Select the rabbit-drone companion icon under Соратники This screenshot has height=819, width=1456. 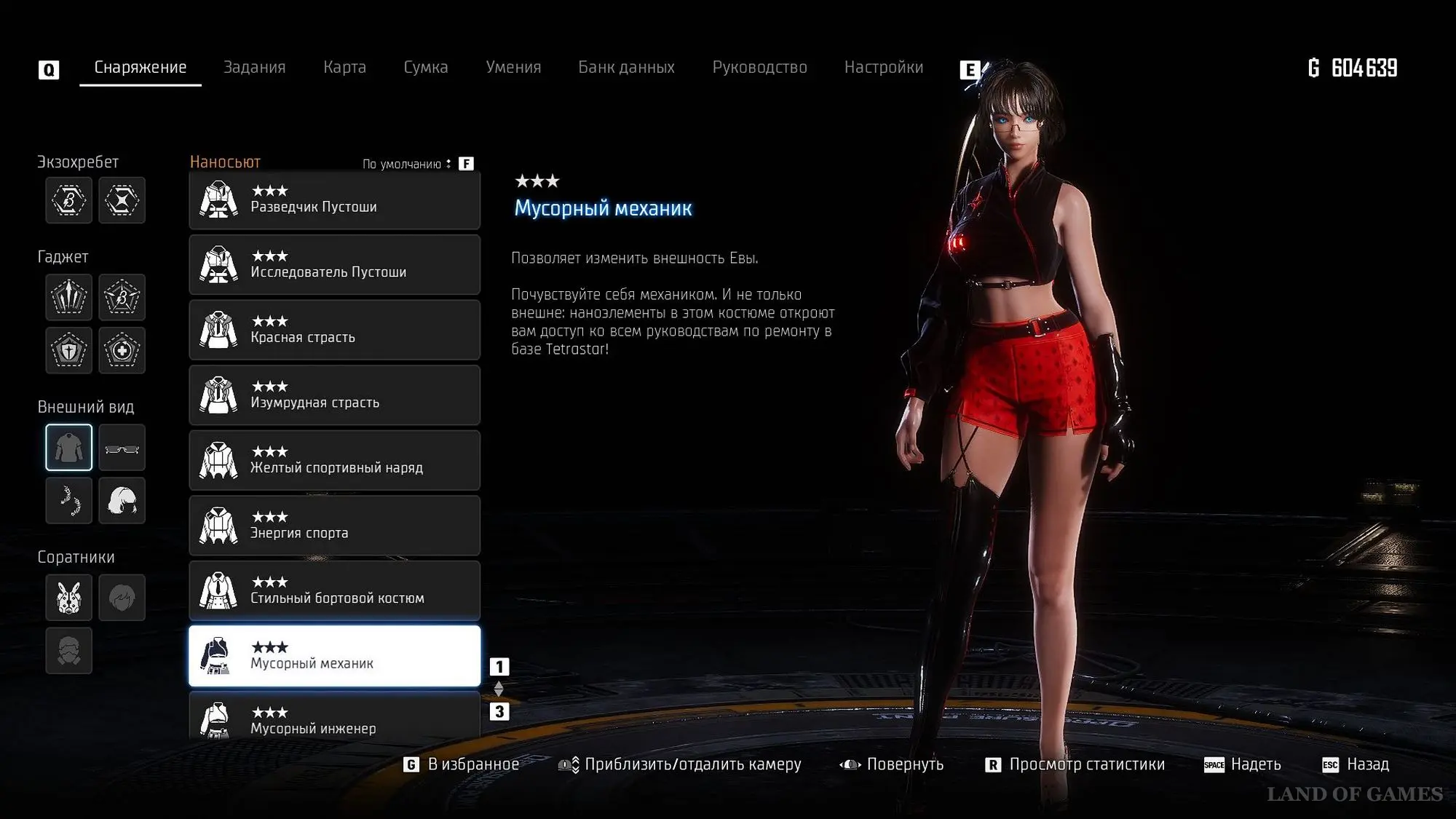coord(69,598)
